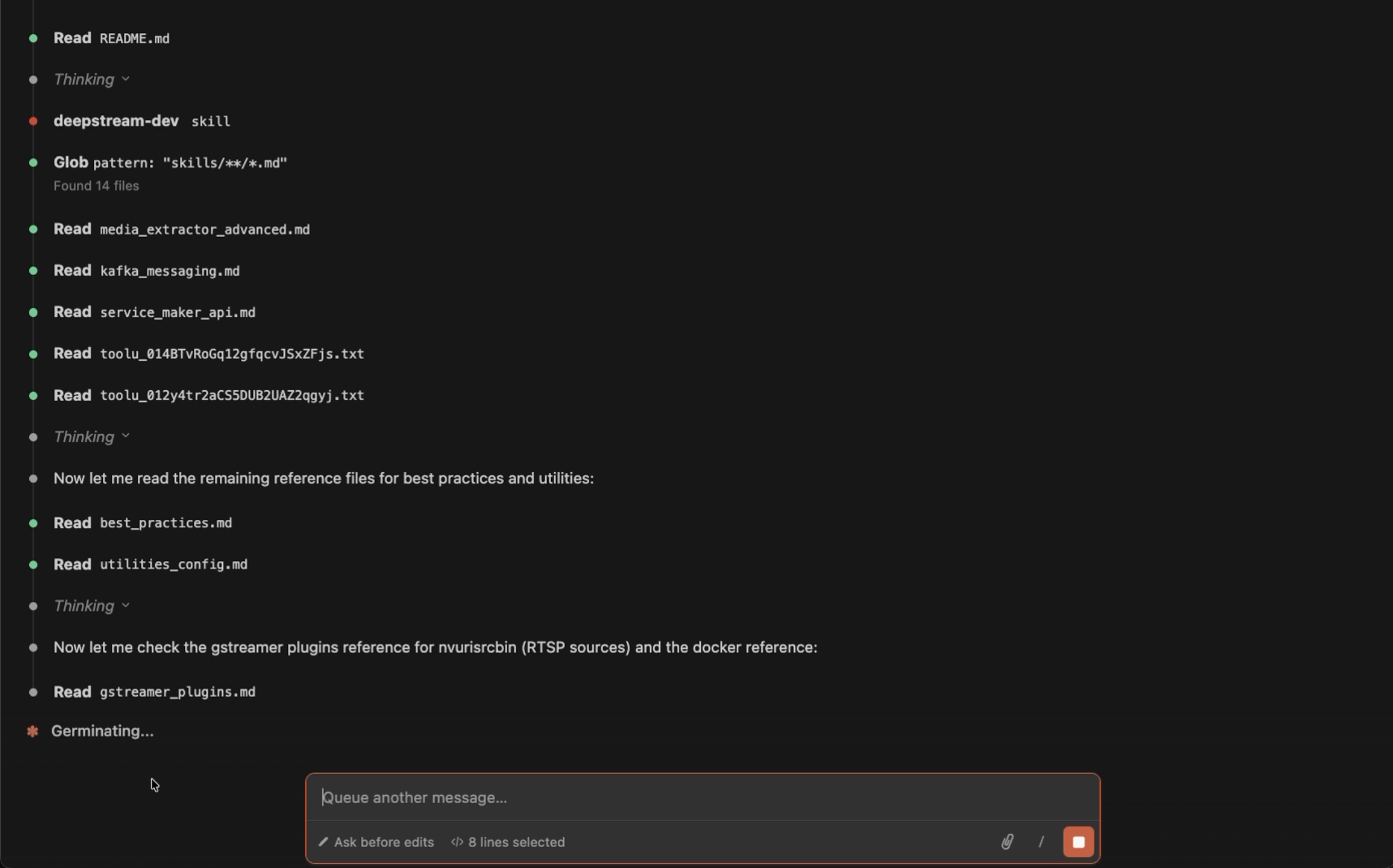Focus the Queue another message input
Screen dimensions: 1393x868
click(699, 797)
